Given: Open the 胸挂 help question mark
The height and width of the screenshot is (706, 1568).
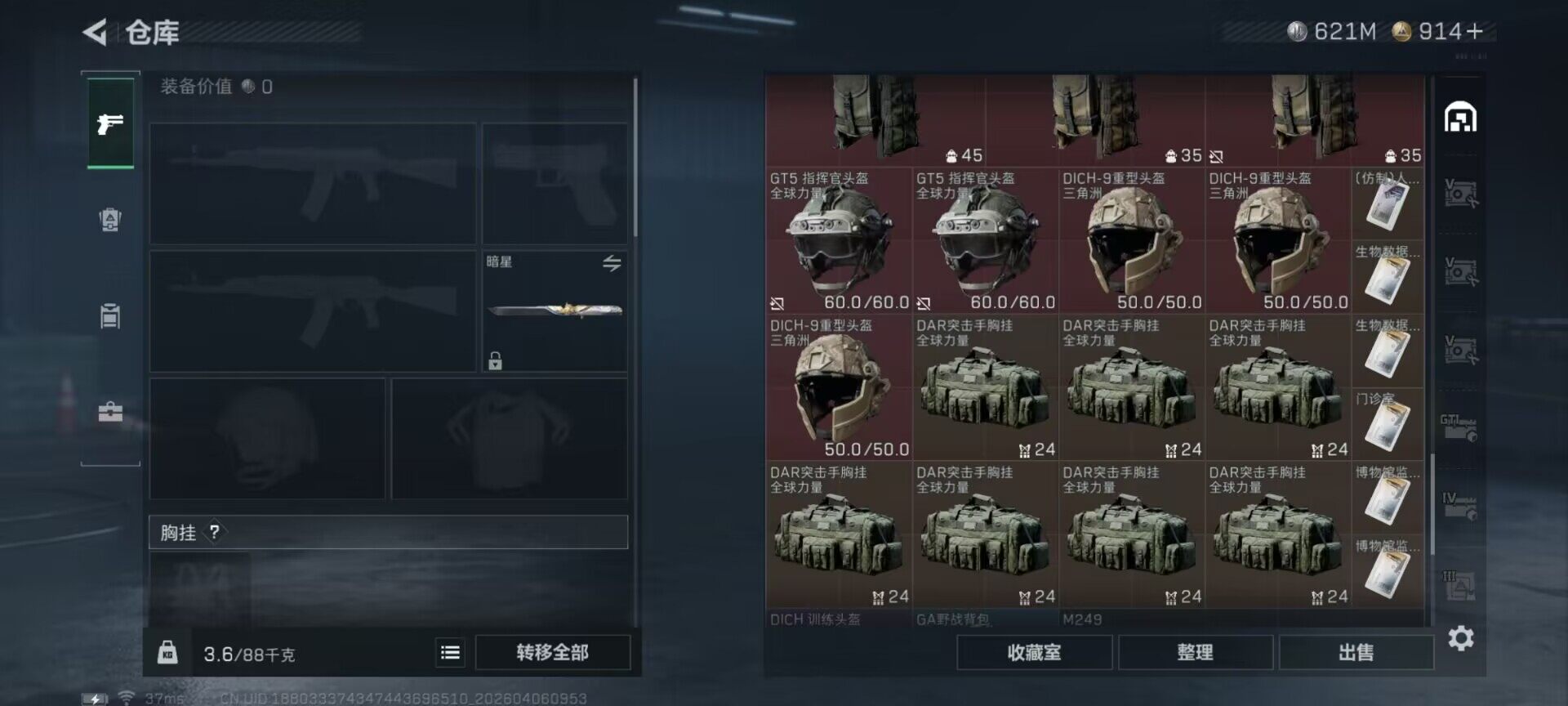Looking at the screenshot, I should tap(214, 532).
